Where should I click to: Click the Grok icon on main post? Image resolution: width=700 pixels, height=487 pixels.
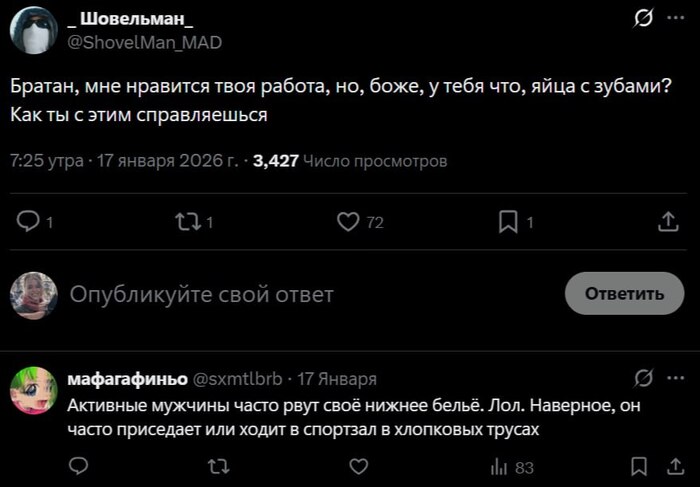[x=645, y=19]
